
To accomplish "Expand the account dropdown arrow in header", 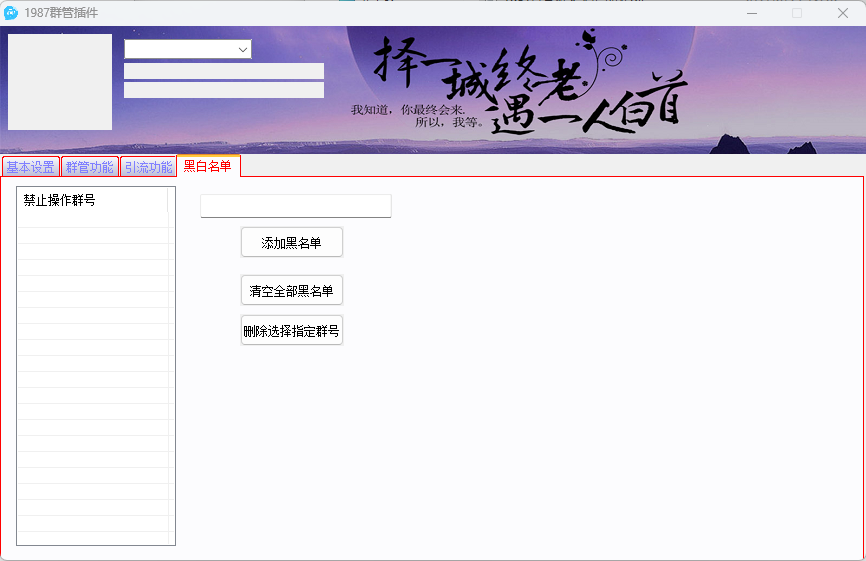I will 243,49.
